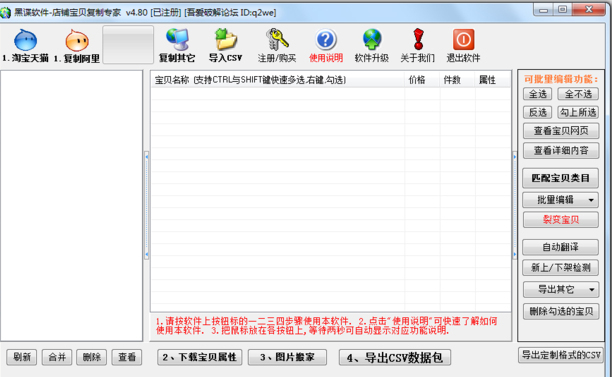Click the 导入CSV folder icon

tap(226, 39)
